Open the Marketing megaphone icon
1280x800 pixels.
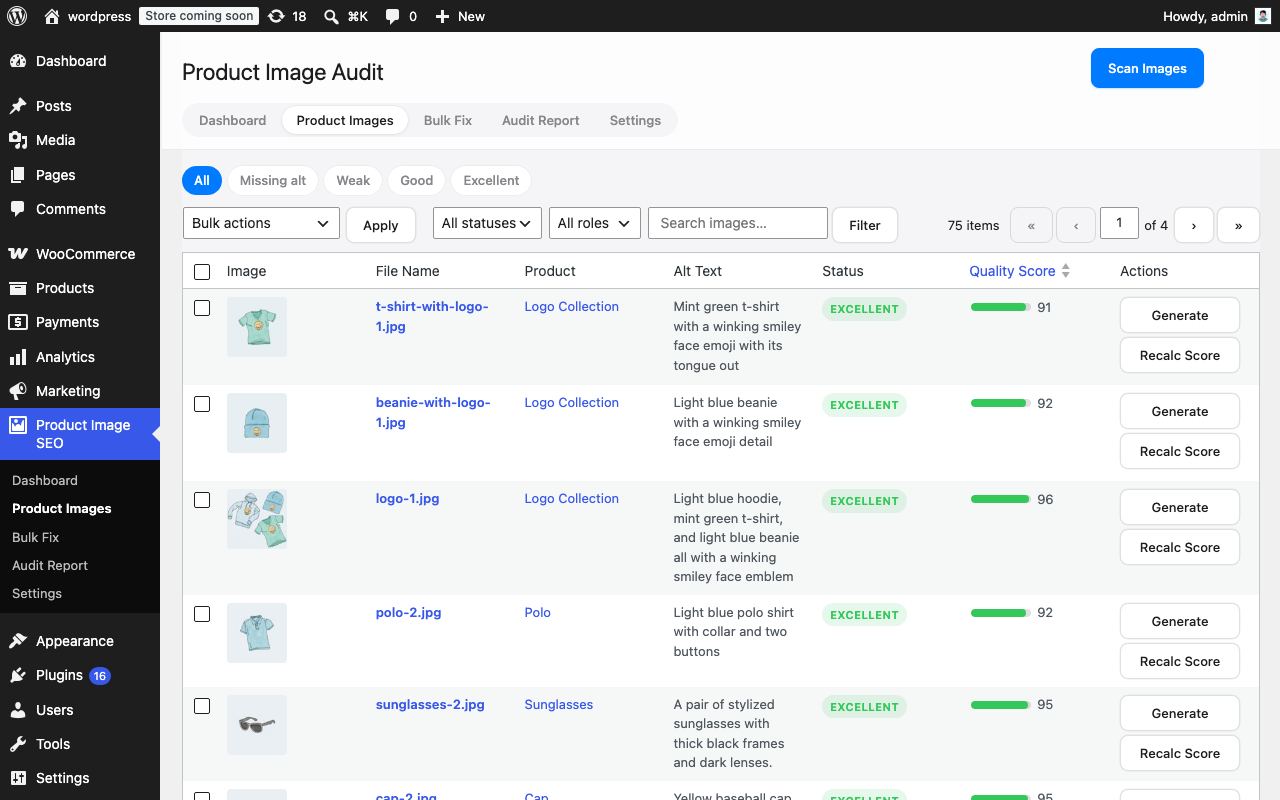(18, 391)
